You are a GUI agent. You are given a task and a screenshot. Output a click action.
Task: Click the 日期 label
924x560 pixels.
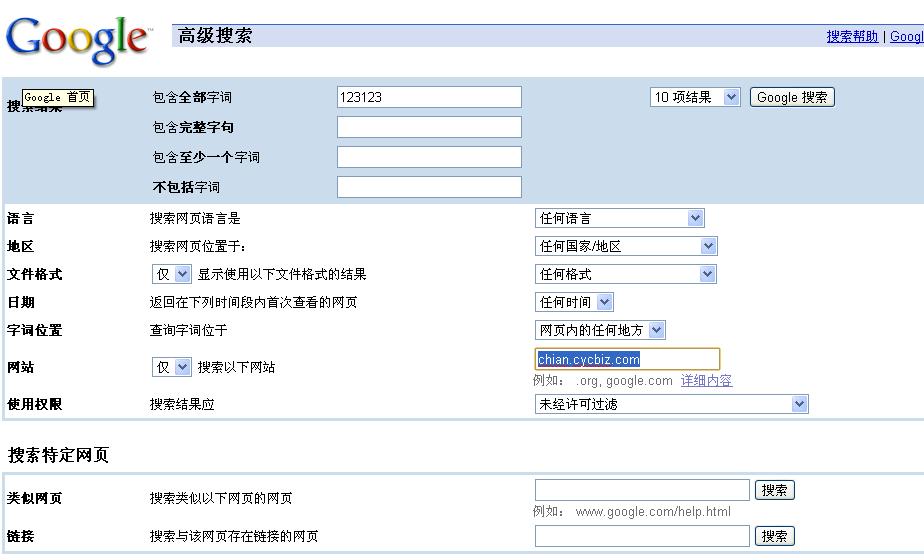[21, 302]
